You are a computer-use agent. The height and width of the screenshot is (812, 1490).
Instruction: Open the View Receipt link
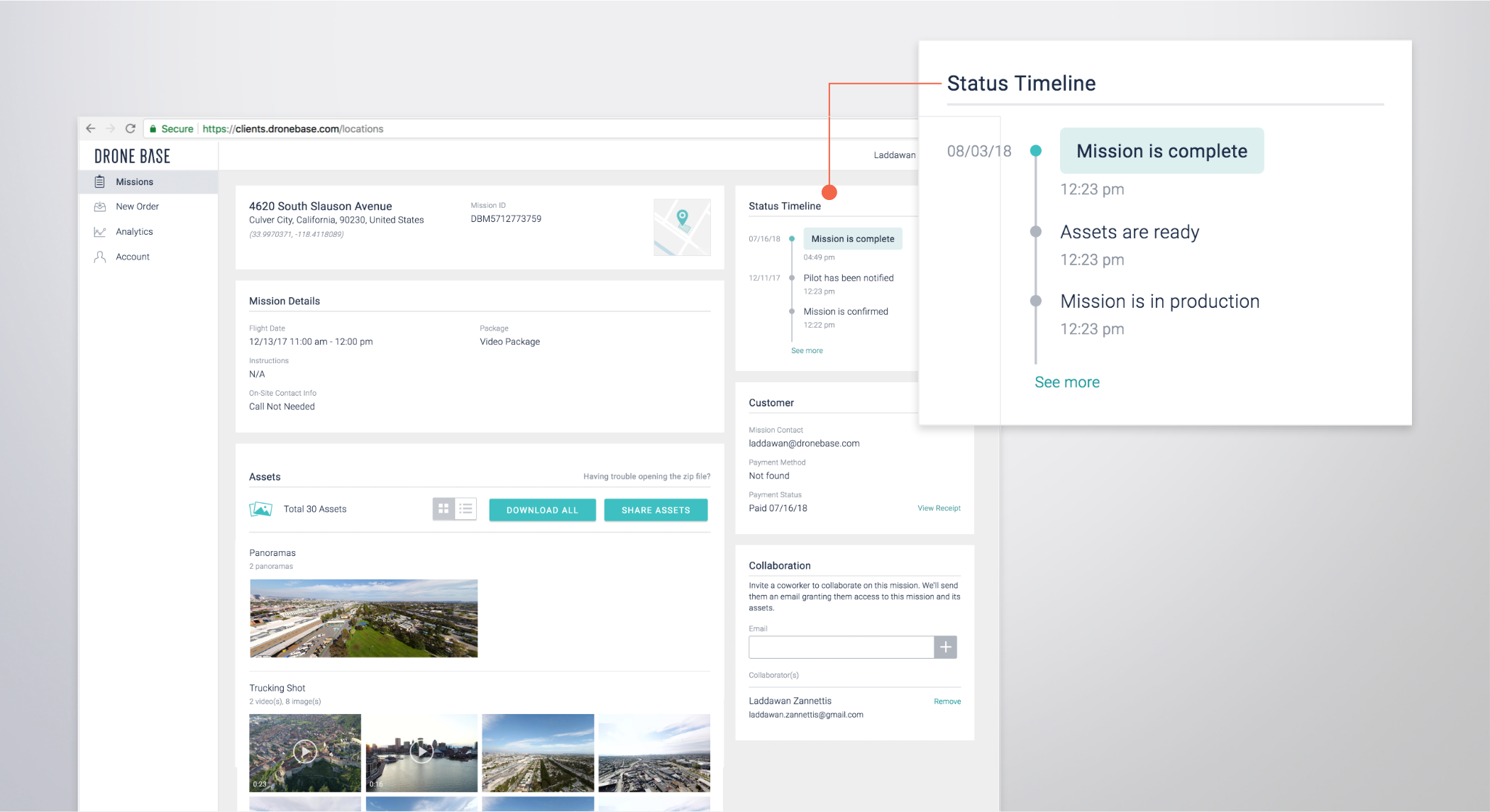pos(939,508)
